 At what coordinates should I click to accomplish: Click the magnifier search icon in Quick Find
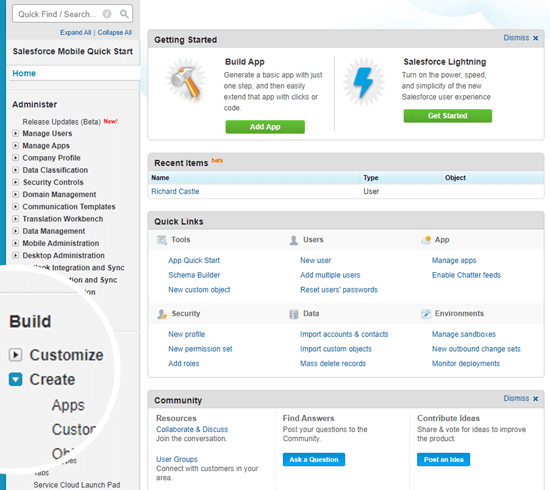(124, 14)
